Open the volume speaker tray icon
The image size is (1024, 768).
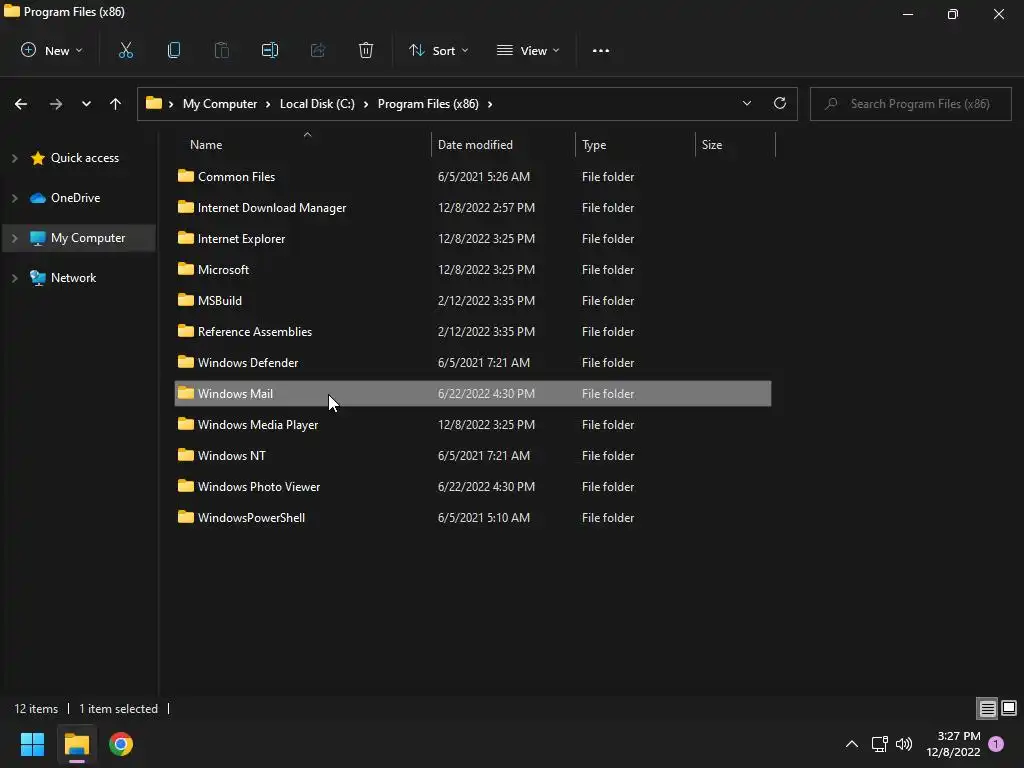(904, 743)
